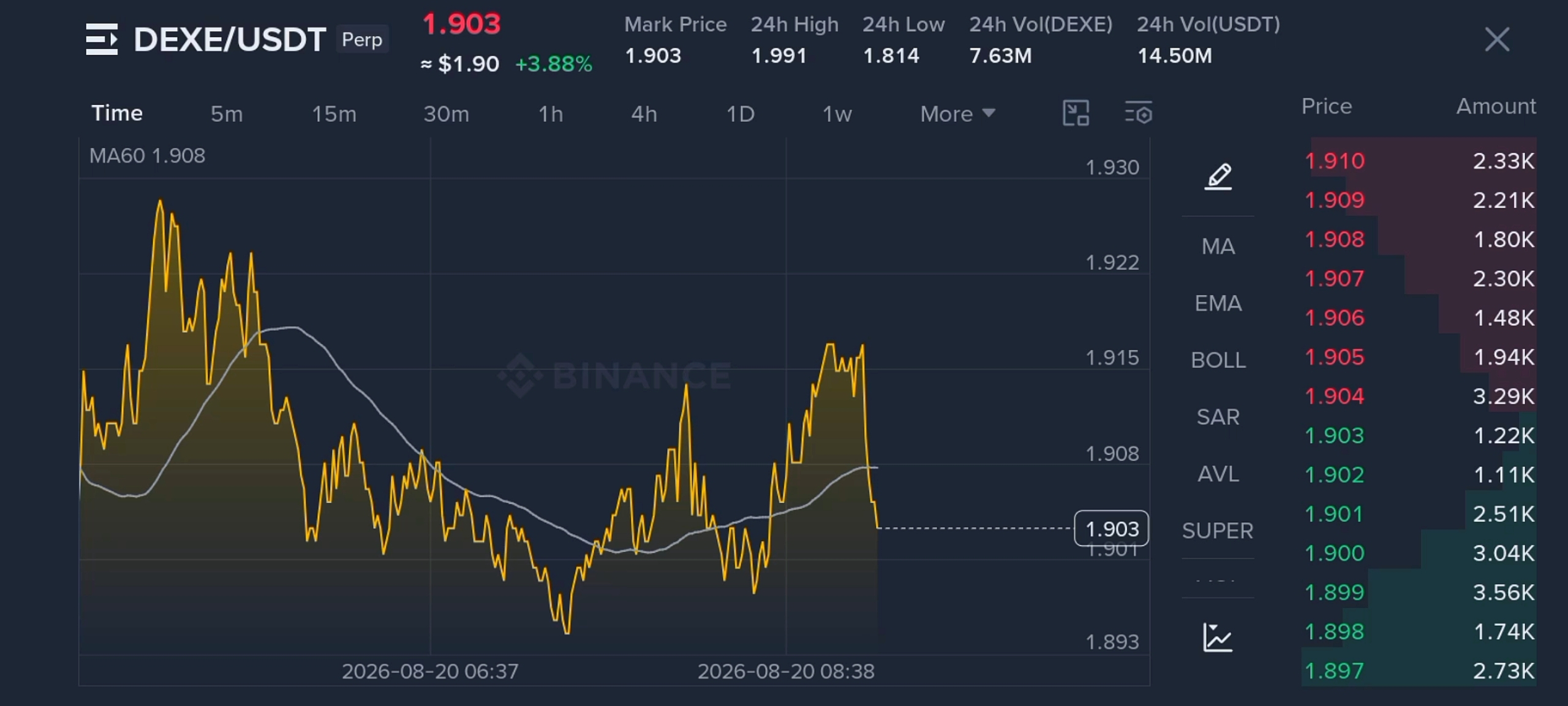The height and width of the screenshot is (706, 1568).
Task: Select bid order at price 1.903
Action: pyautogui.click(x=1419, y=435)
